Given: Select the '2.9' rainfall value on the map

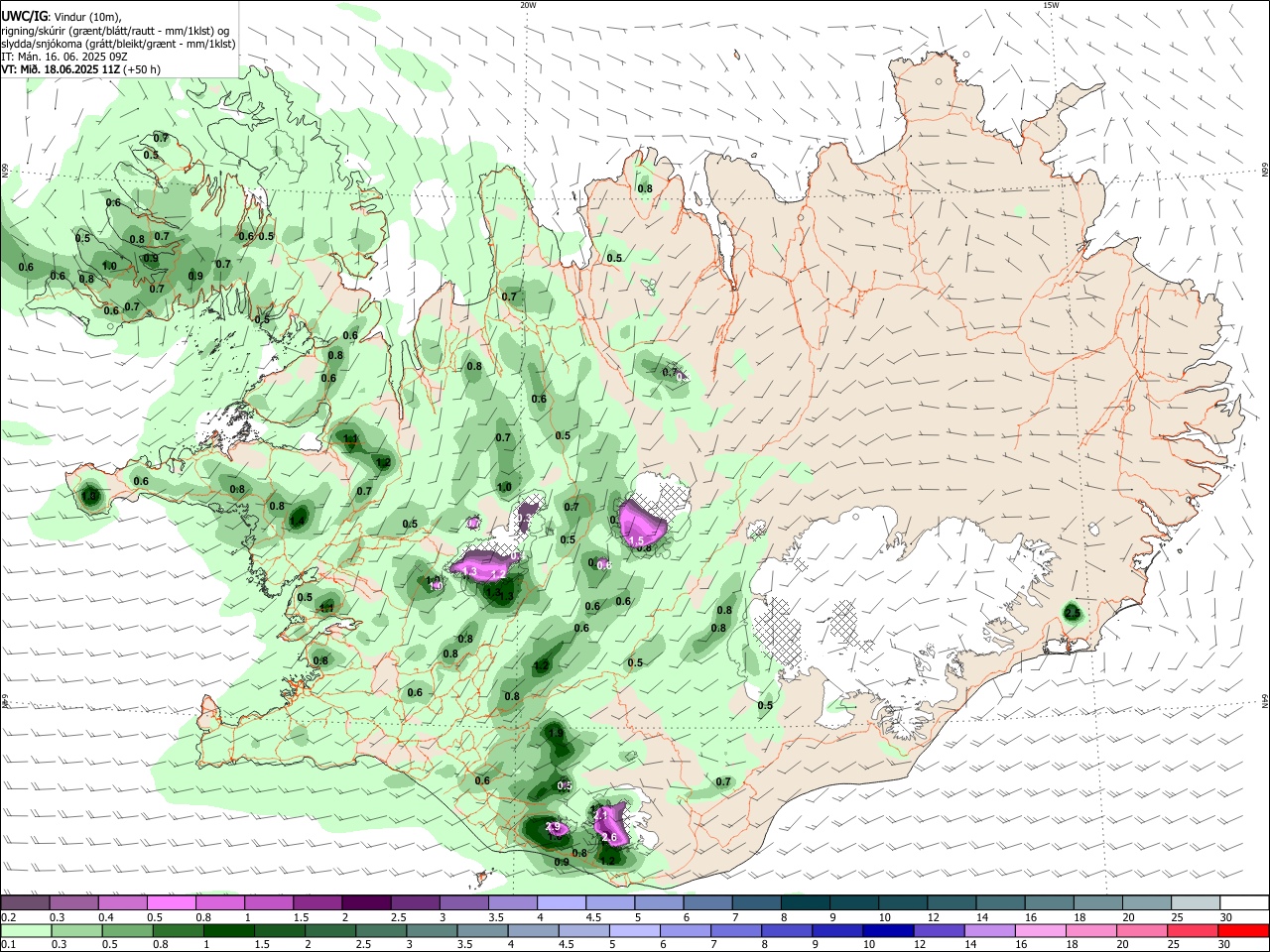Looking at the screenshot, I should (x=553, y=827).
